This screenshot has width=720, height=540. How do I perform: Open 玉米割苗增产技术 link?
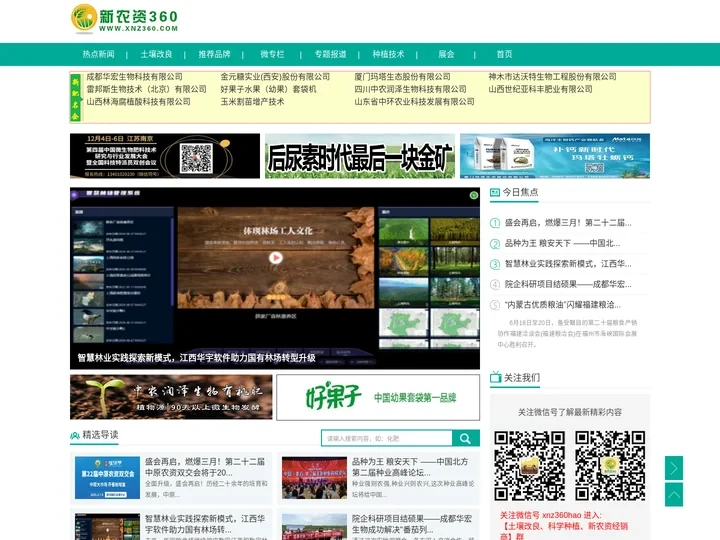pos(252,101)
